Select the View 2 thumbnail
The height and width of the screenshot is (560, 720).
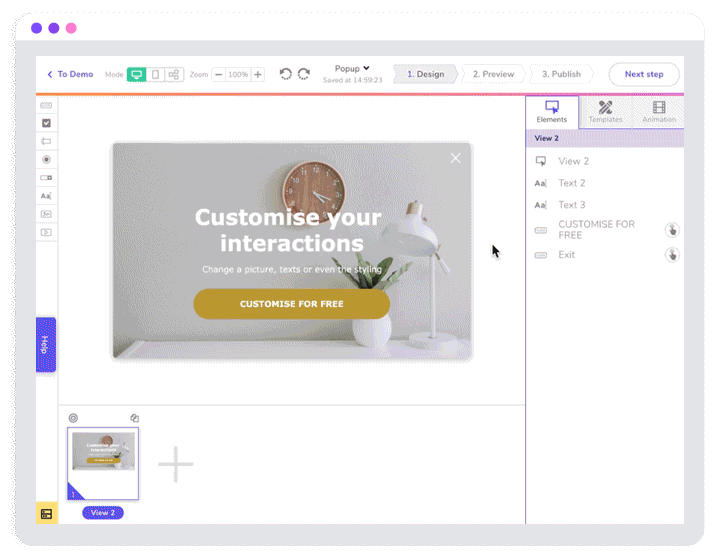[x=103, y=463]
